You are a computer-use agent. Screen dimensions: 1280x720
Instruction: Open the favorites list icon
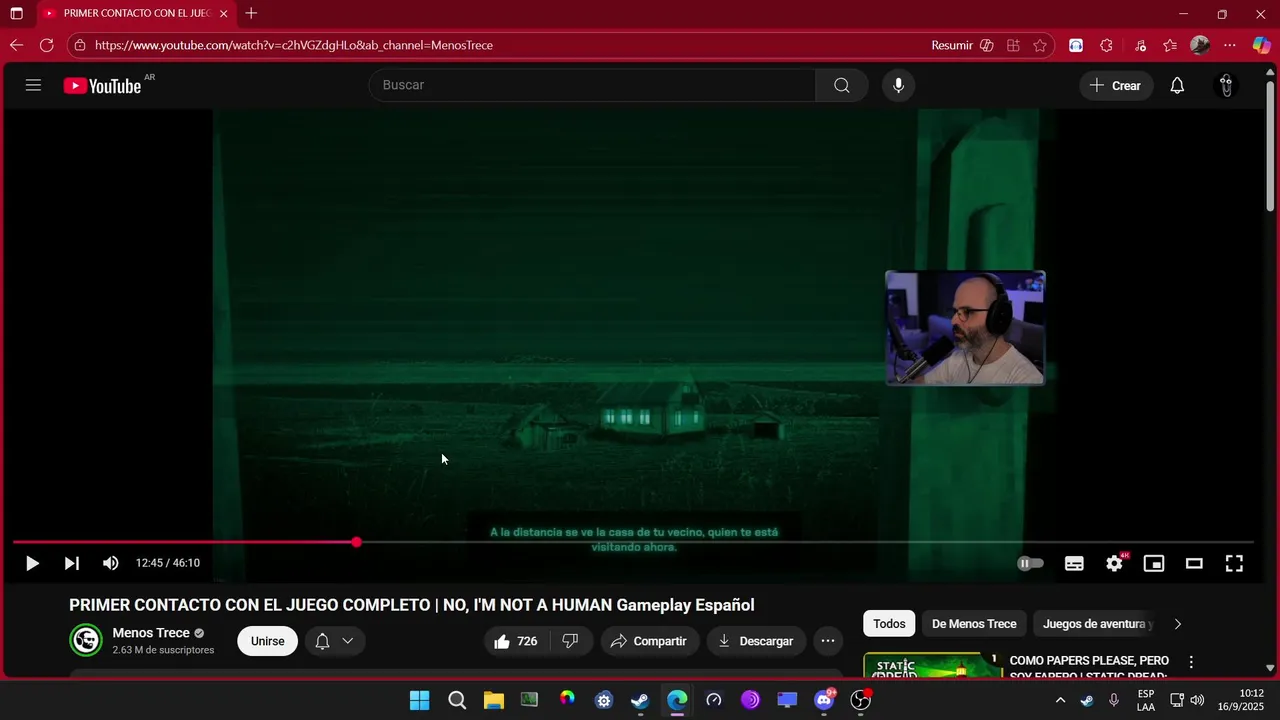[1170, 45]
